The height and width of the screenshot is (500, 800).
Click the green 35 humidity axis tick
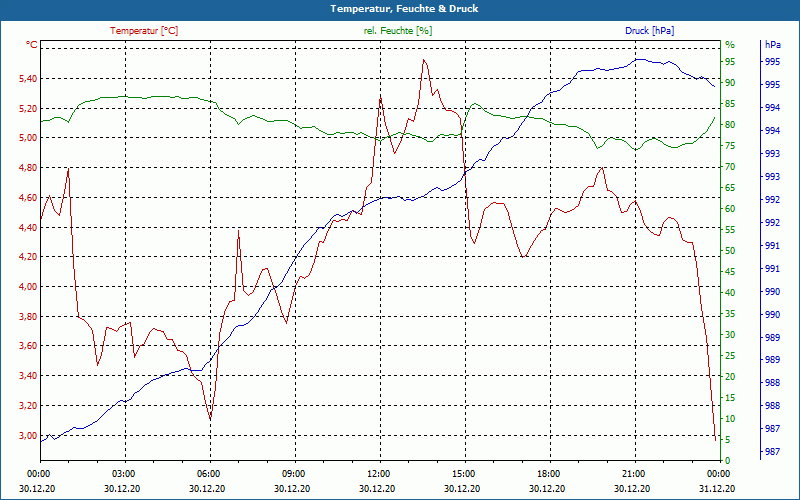click(730, 314)
